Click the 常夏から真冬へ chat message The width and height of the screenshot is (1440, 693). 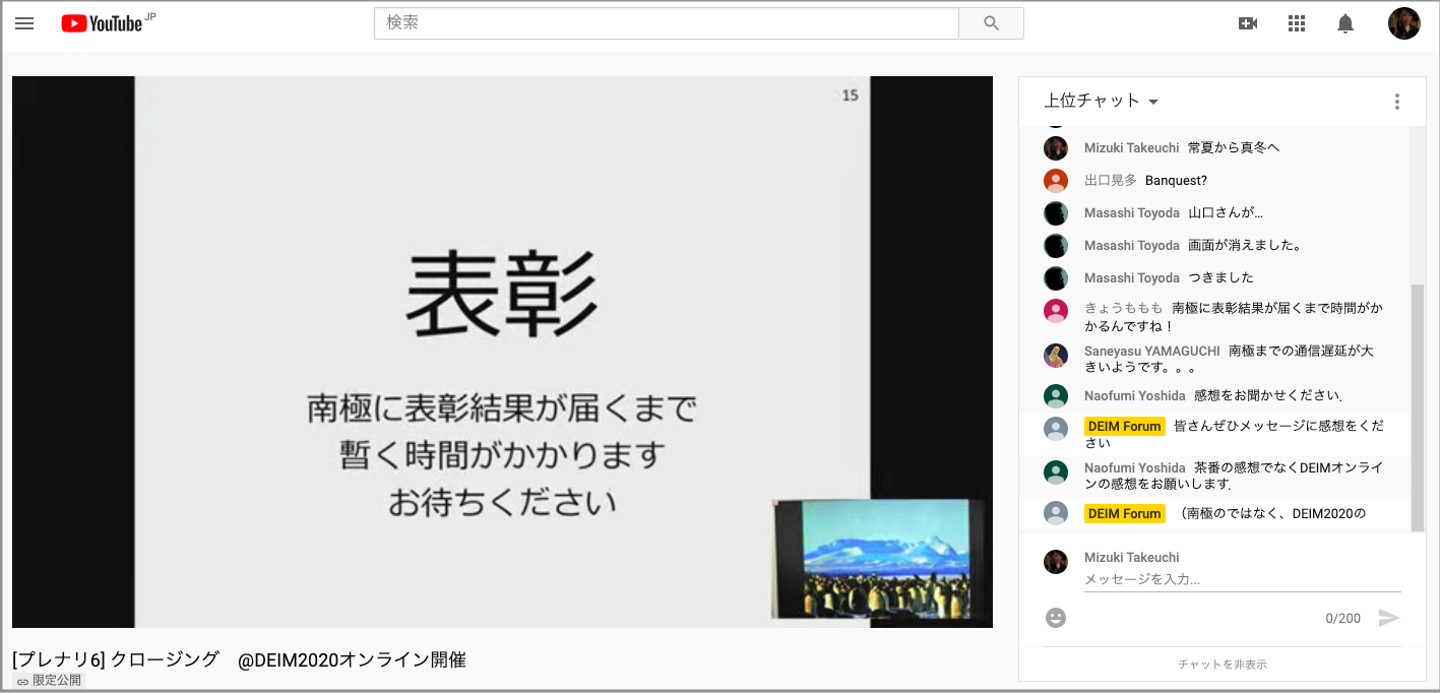coord(1233,148)
